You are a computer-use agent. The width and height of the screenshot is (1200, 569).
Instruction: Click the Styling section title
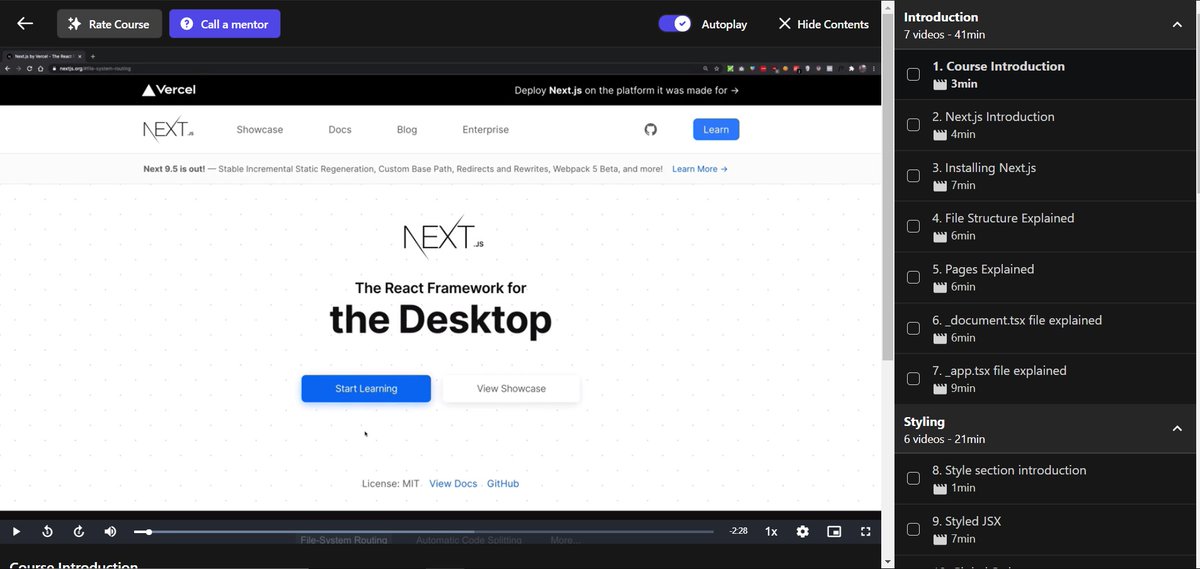[924, 422]
